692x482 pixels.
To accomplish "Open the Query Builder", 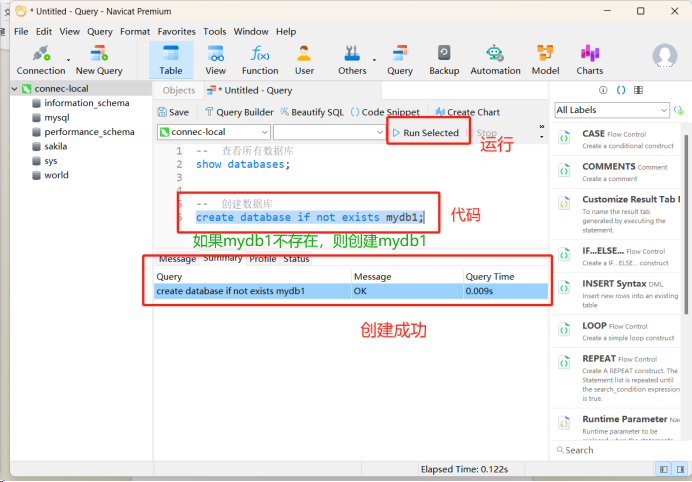I will pyautogui.click(x=239, y=113).
